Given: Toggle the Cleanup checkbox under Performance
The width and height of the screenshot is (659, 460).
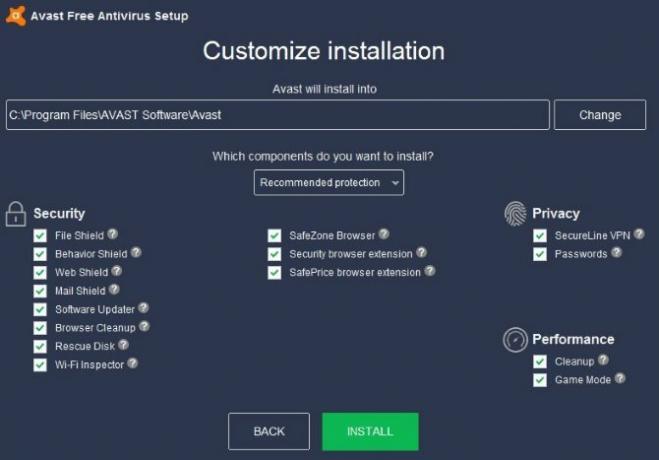Looking at the screenshot, I should (540, 362).
